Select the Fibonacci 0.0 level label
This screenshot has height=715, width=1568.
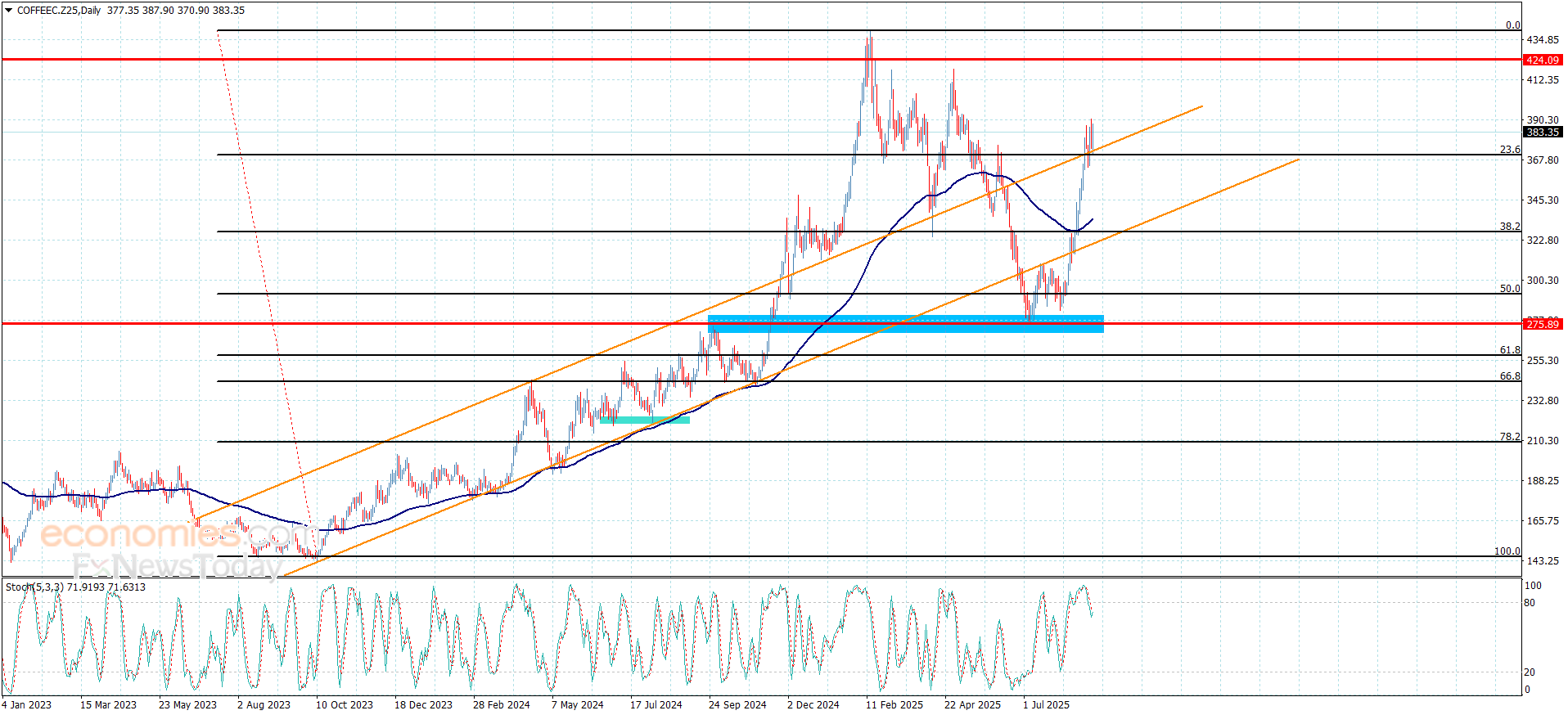click(1513, 25)
